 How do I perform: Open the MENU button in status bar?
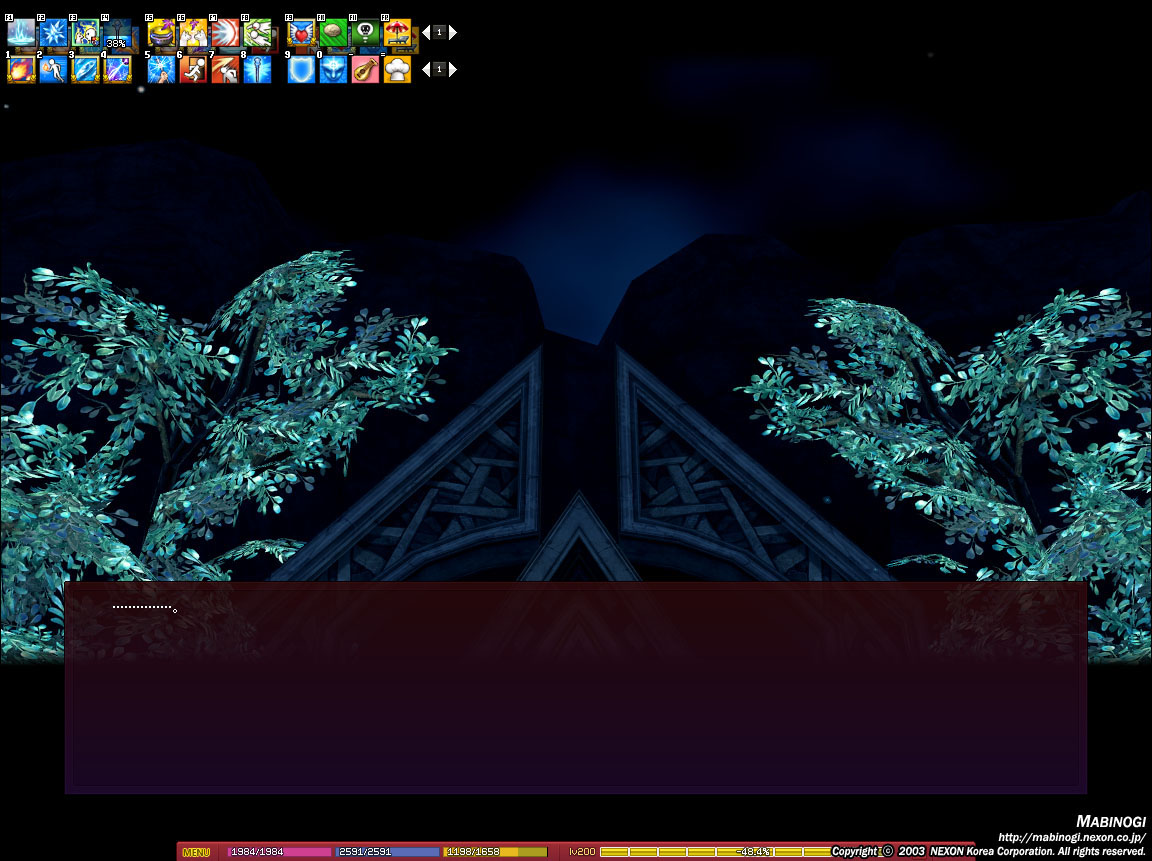point(196,852)
